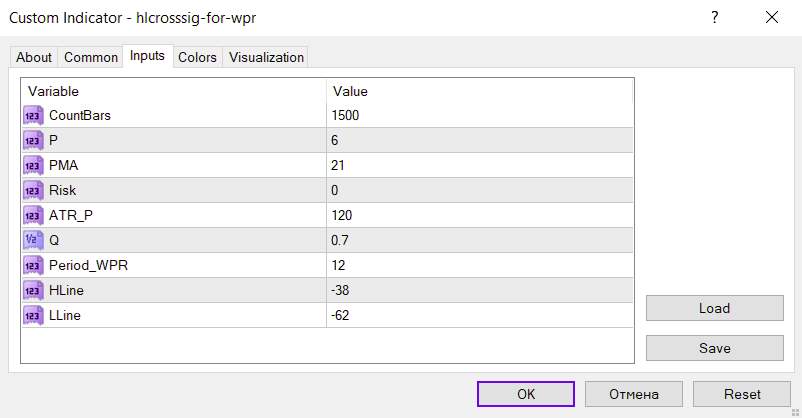Click the integer icon beside LLine
802x418 pixels.
tap(33, 315)
